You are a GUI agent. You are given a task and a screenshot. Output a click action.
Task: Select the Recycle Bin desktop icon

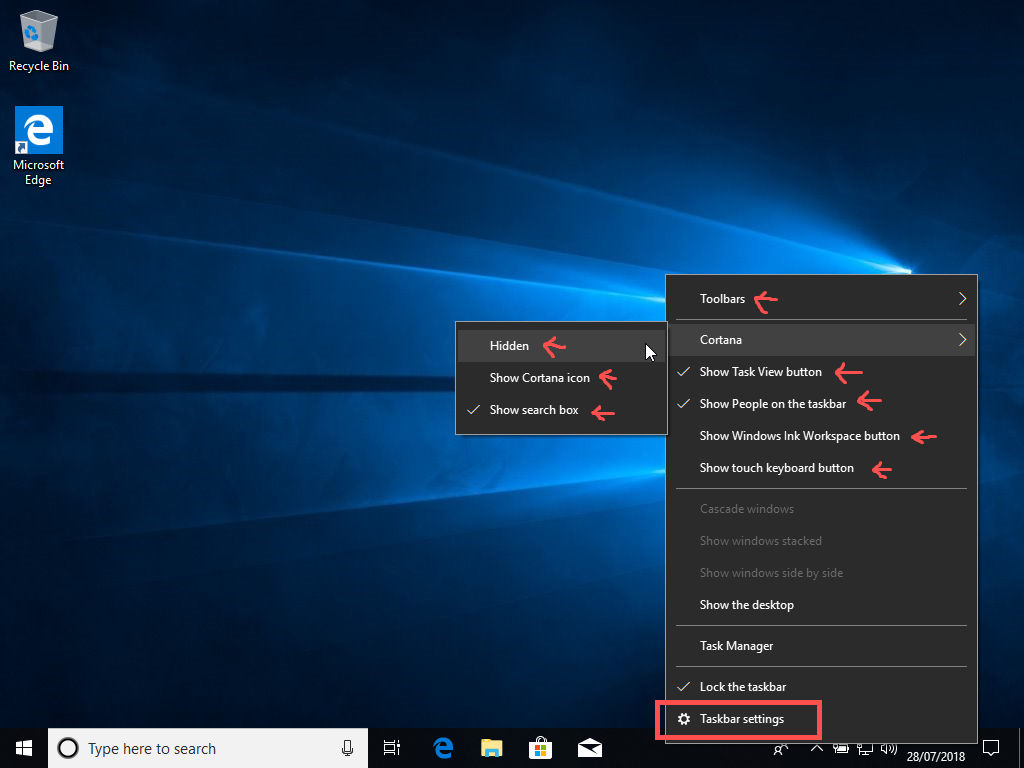click(x=38, y=40)
